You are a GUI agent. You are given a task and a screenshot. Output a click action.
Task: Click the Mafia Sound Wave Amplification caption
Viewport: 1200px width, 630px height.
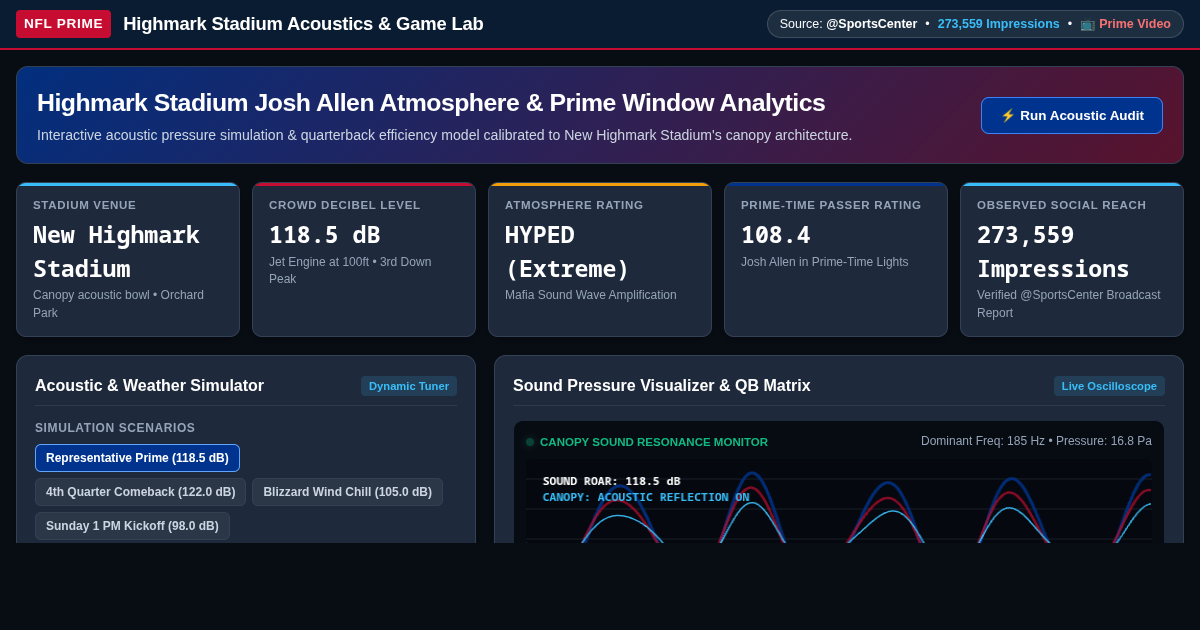point(591,295)
